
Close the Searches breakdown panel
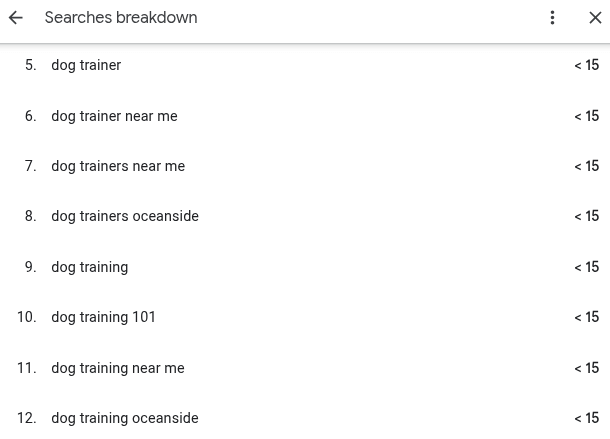[595, 18]
